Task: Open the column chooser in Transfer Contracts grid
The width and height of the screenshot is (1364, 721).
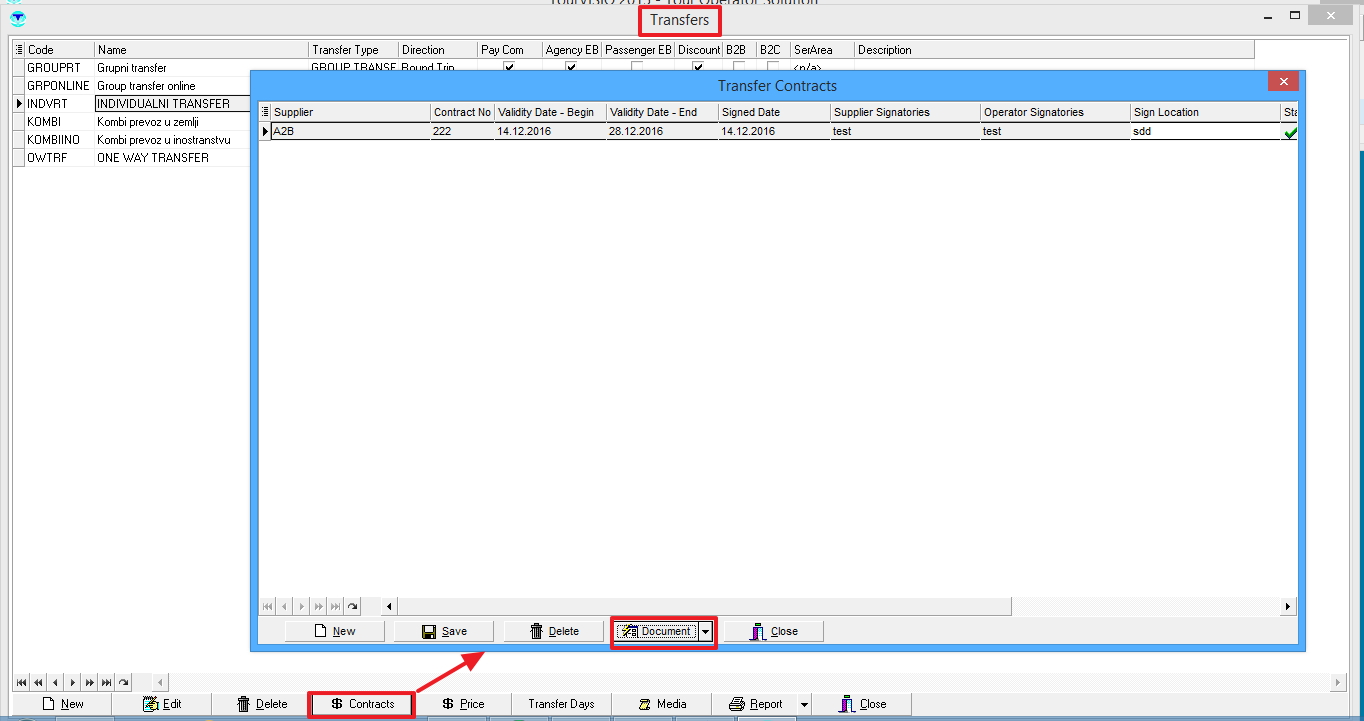Action: (265, 112)
